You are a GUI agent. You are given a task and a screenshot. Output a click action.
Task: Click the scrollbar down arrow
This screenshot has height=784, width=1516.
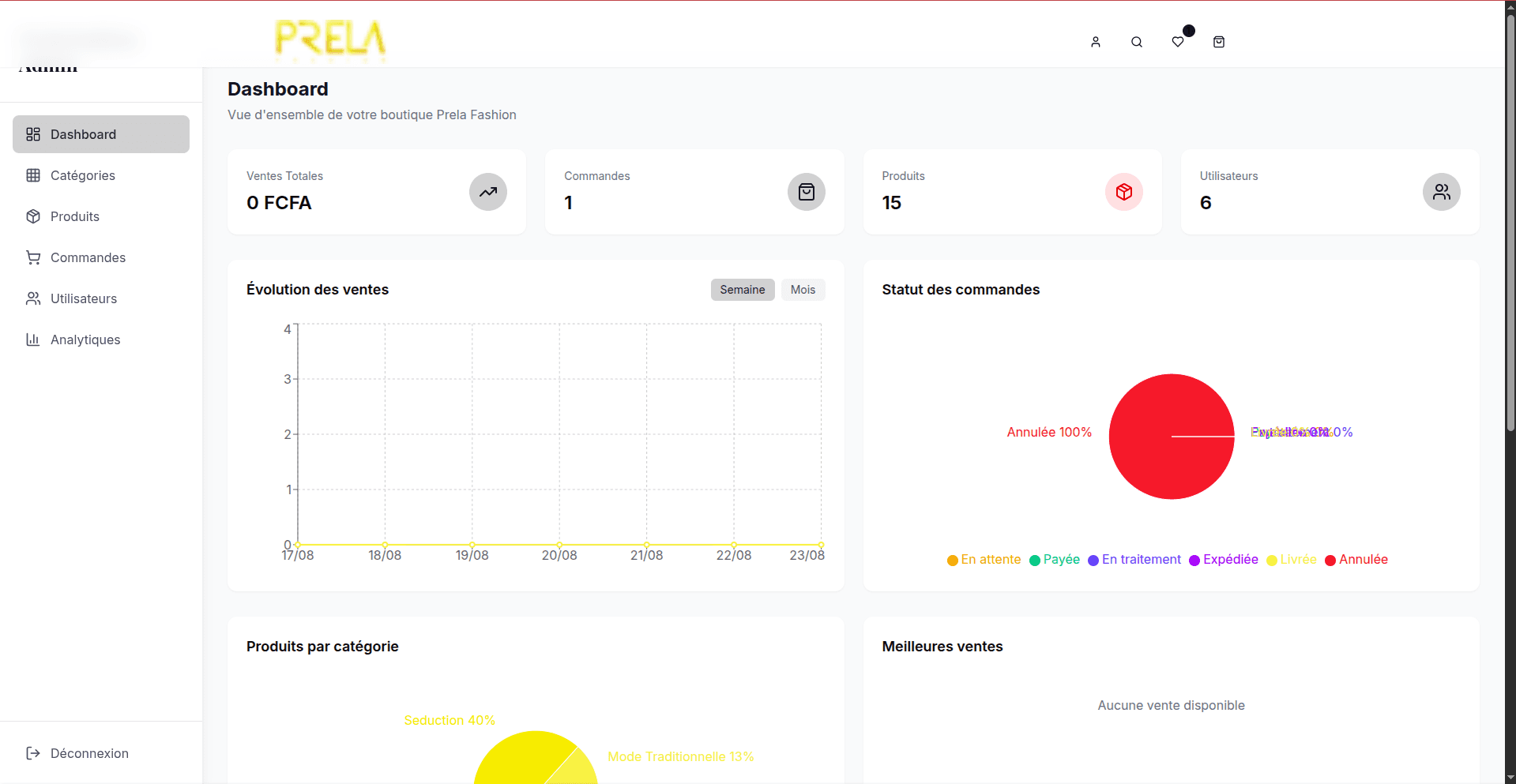click(x=1510, y=778)
